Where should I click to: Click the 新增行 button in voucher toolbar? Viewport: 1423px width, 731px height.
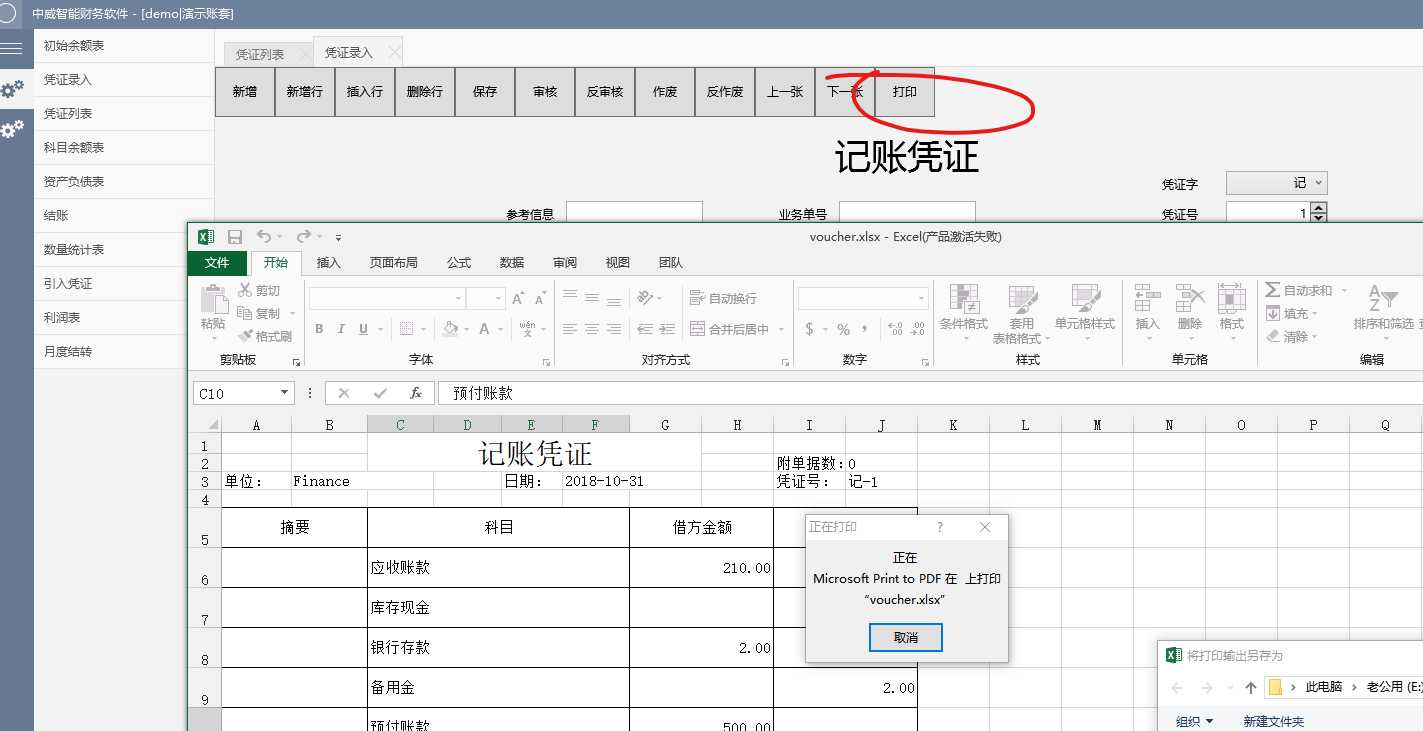pos(305,91)
